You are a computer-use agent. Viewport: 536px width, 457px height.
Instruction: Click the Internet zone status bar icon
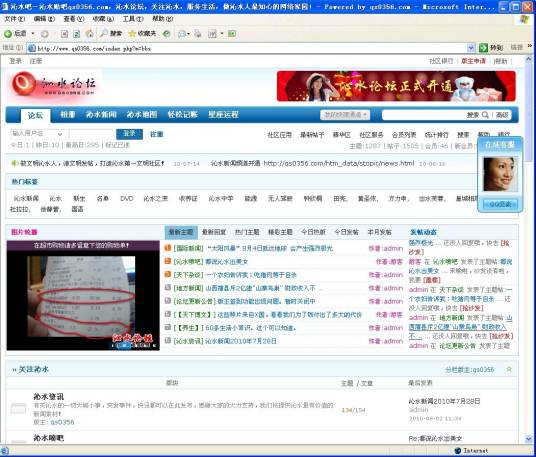(458, 451)
